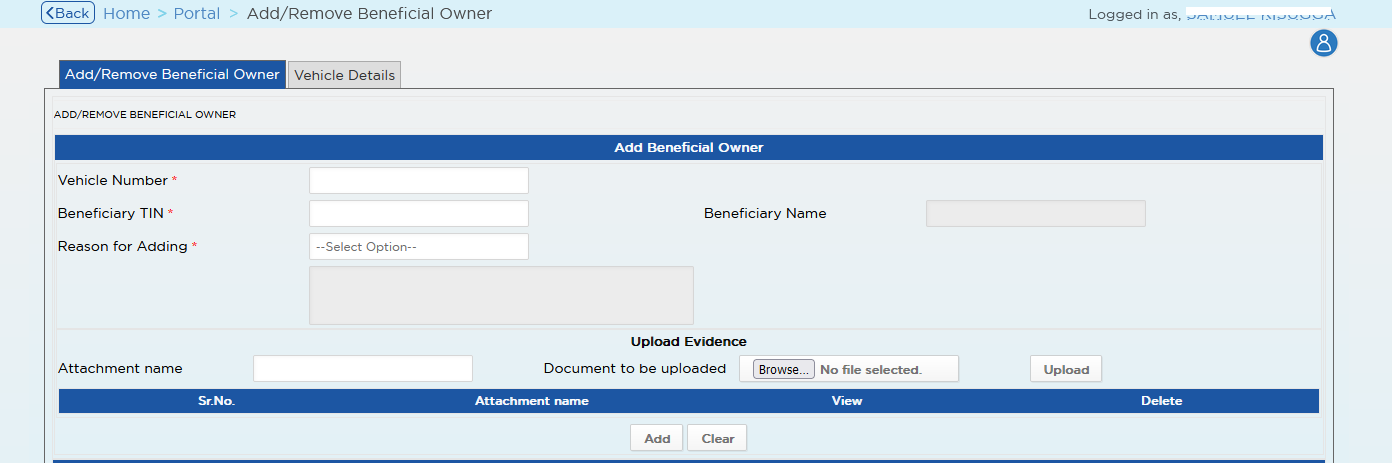1392x463 pixels.
Task: Browse for a document to upload
Action: click(785, 369)
